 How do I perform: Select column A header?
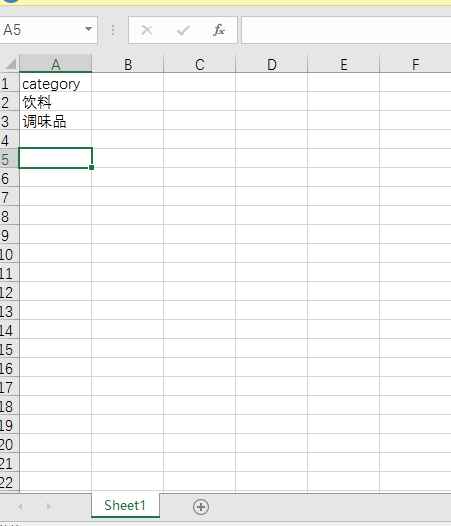click(55, 63)
